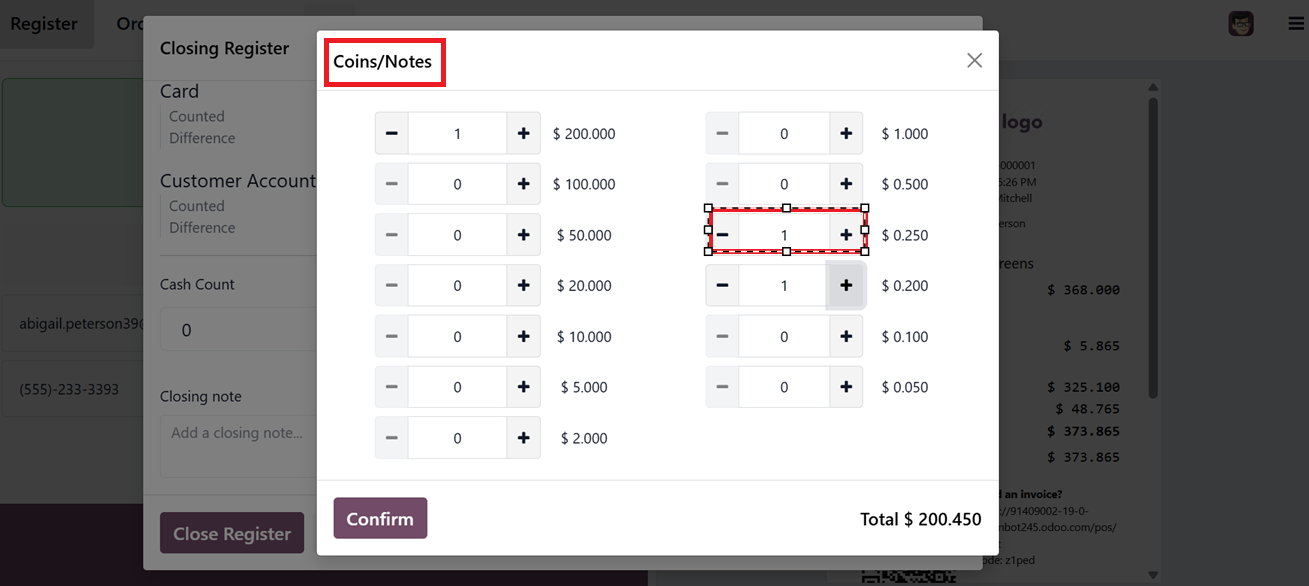Close the Coins/Notes dialog
The height and width of the screenshot is (586, 1309).
(974, 60)
